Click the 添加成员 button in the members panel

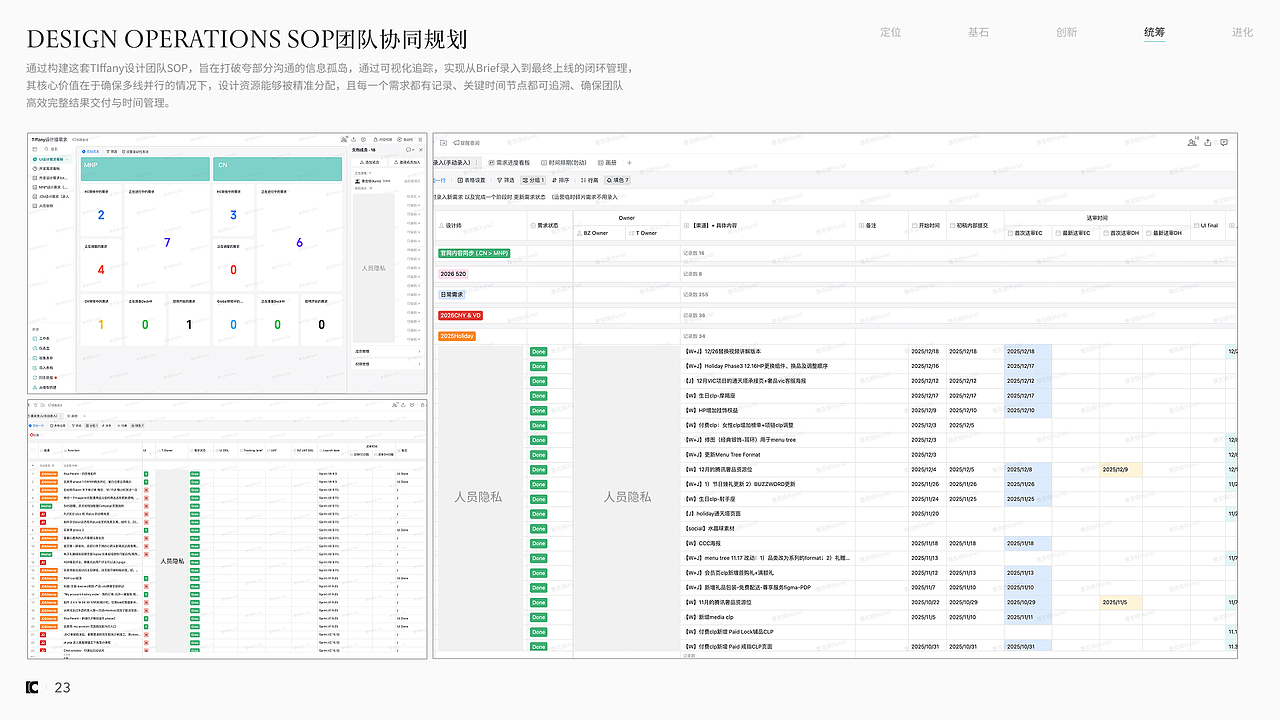(x=372, y=162)
